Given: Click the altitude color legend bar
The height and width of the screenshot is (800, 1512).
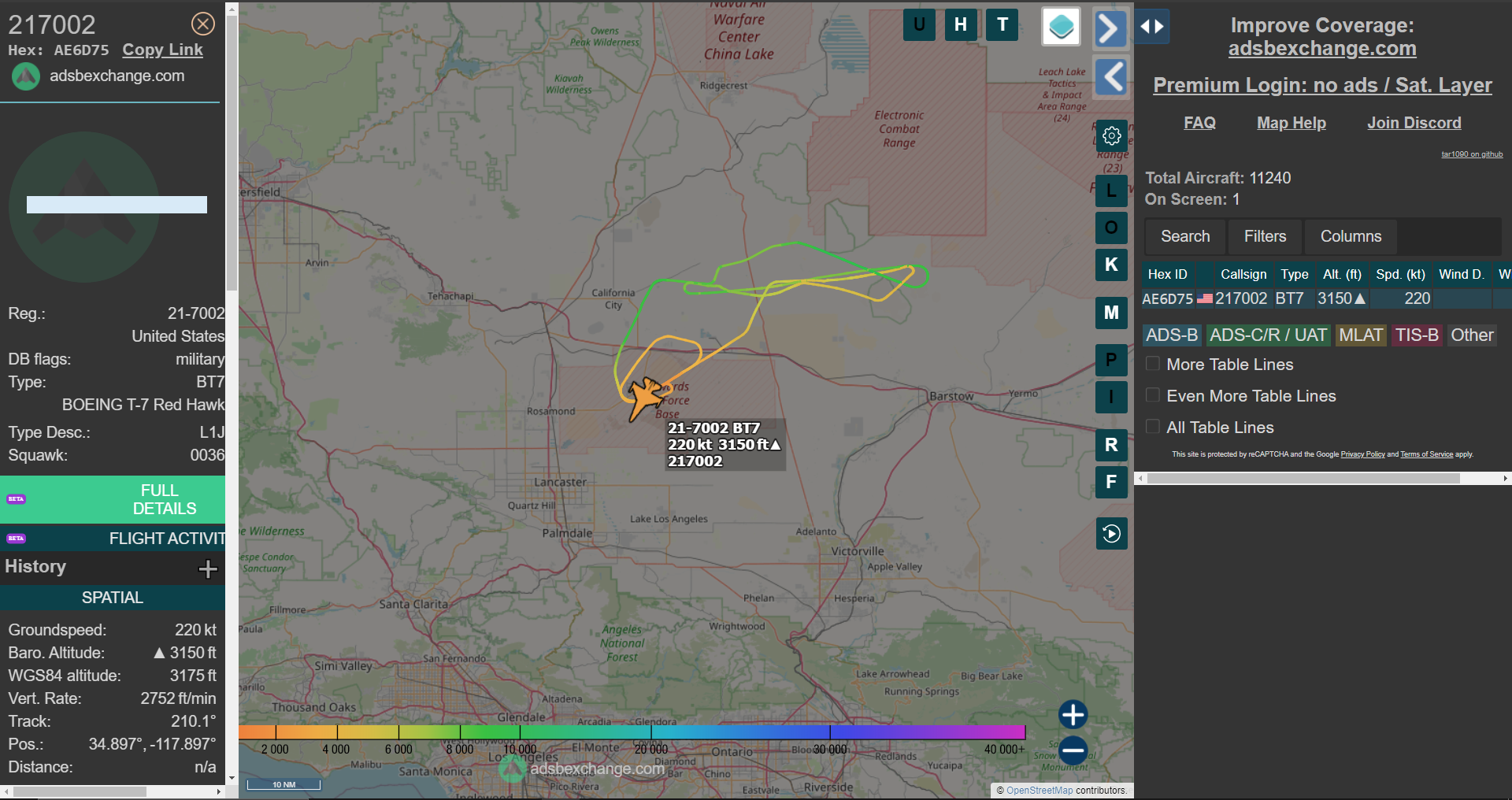Looking at the screenshot, I should click(x=632, y=732).
